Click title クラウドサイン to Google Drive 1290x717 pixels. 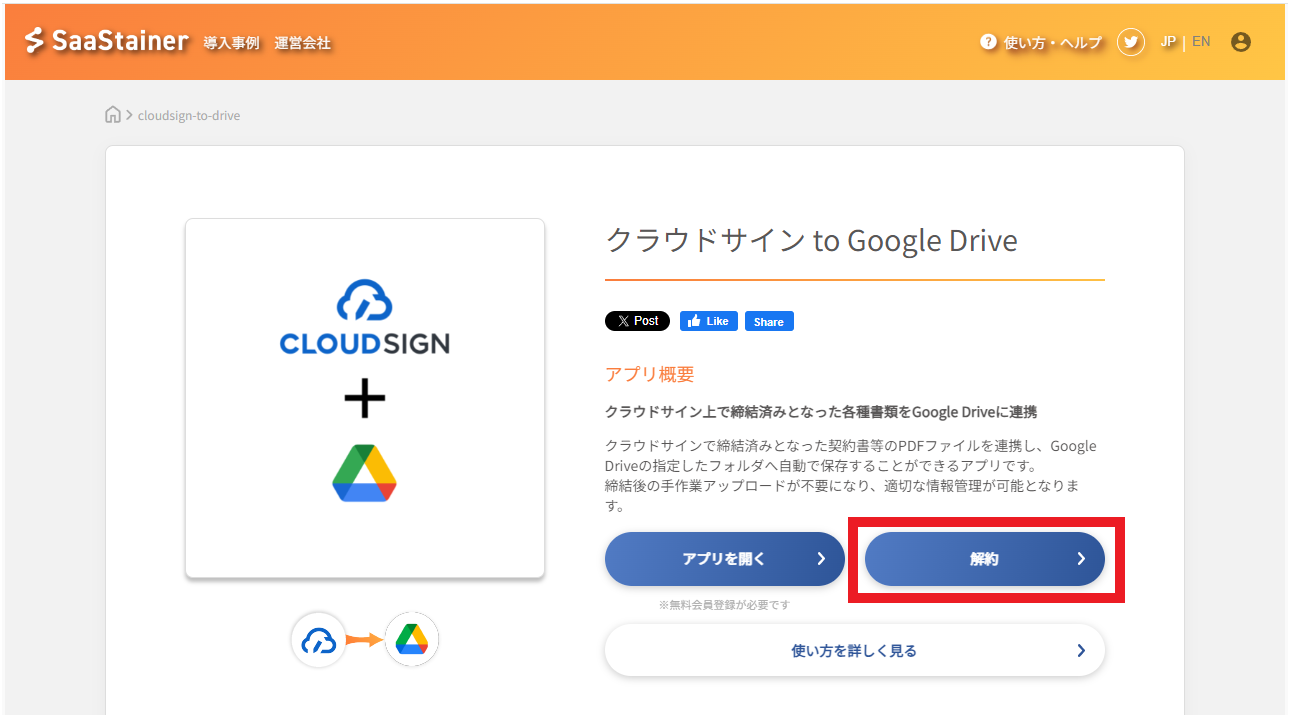811,241
